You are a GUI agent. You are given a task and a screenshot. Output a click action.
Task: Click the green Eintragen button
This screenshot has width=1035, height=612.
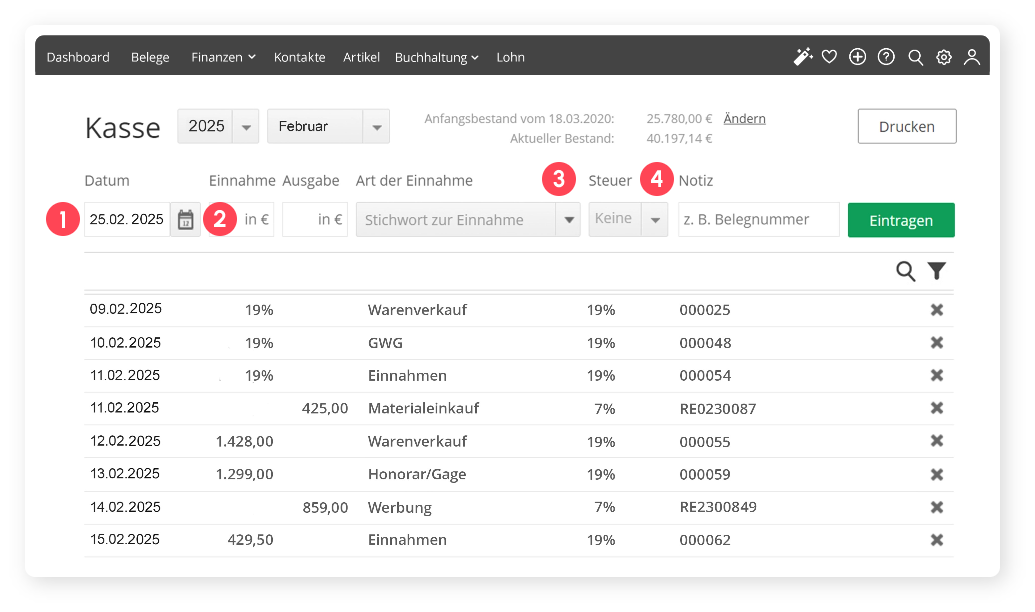[x=901, y=220]
